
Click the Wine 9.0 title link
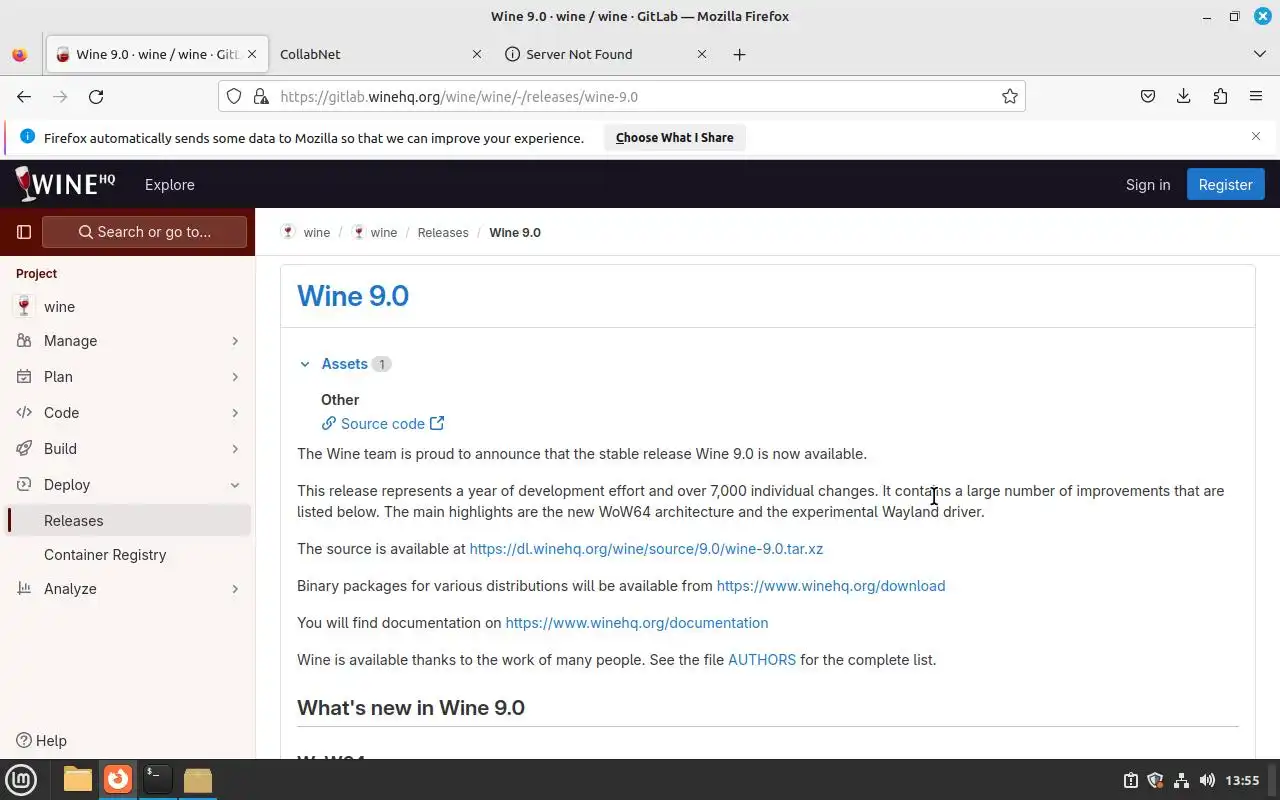pyautogui.click(x=353, y=296)
